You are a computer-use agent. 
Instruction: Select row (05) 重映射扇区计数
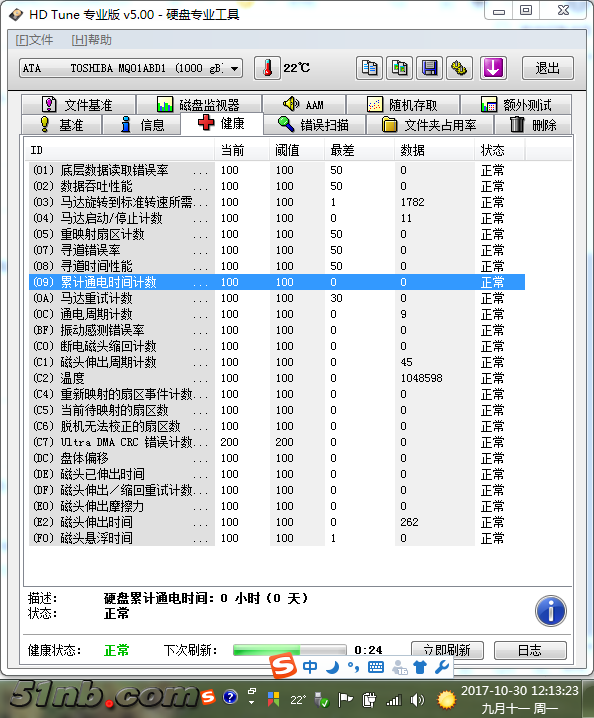[x=277, y=234]
